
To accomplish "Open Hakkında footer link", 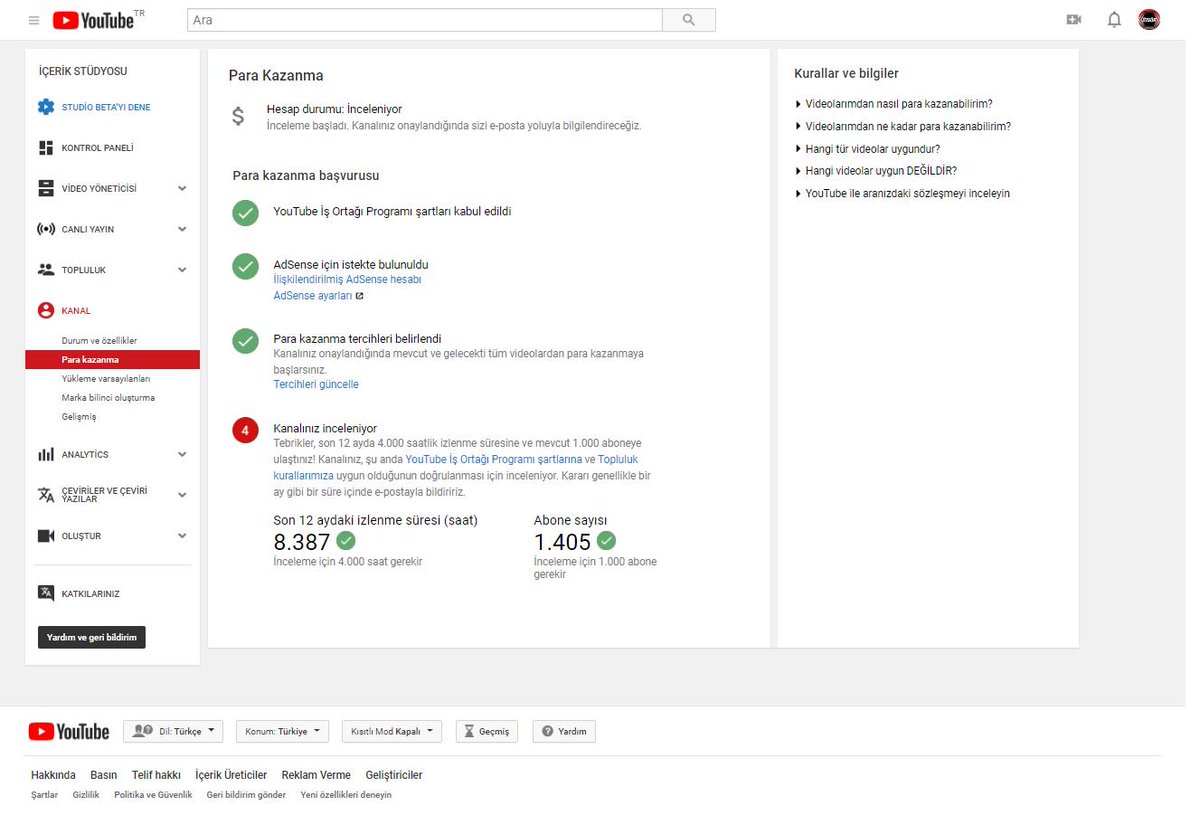I will pyautogui.click(x=53, y=775).
